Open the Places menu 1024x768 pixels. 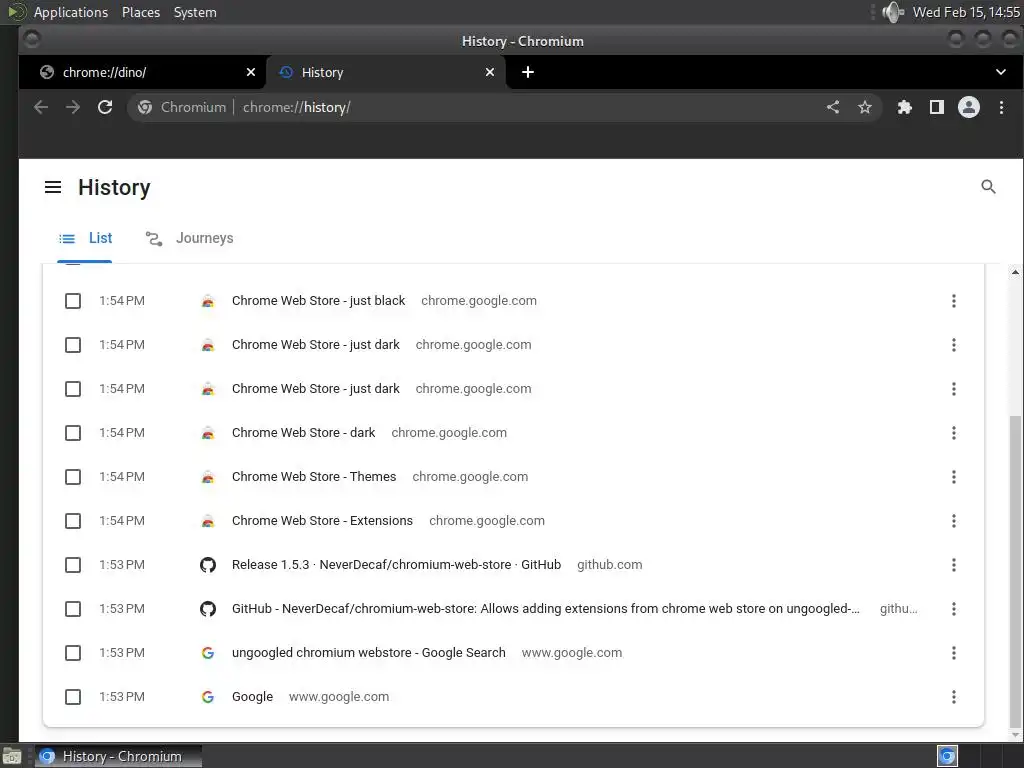[141, 12]
